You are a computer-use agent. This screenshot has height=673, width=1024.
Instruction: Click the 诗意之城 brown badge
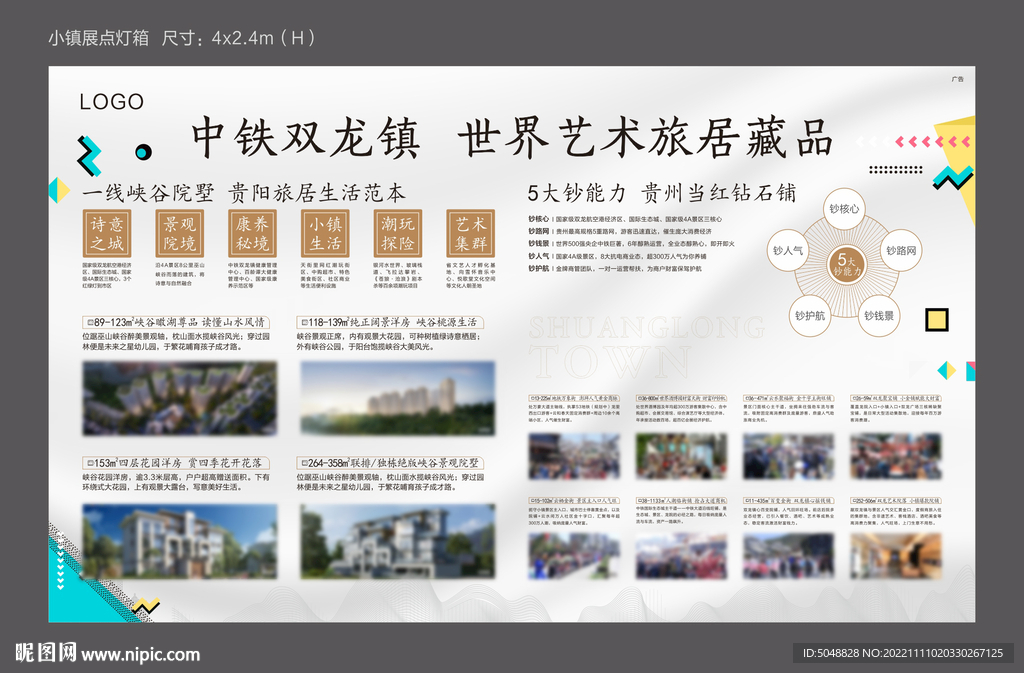107,233
